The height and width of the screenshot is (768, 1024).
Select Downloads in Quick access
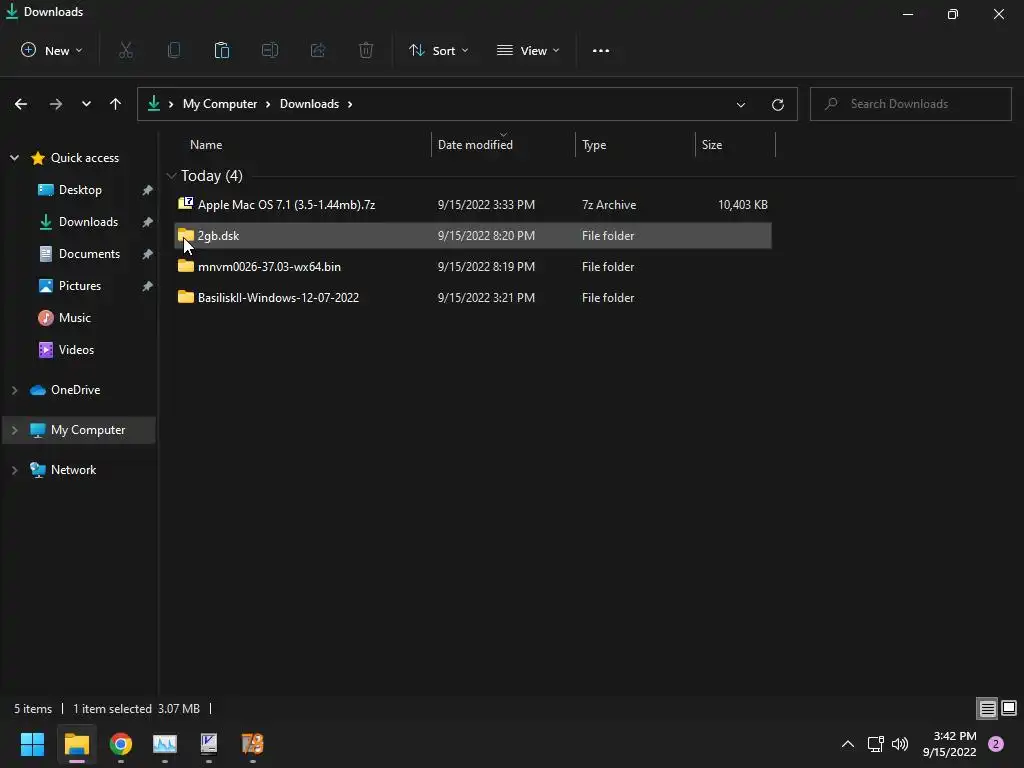pos(88,221)
